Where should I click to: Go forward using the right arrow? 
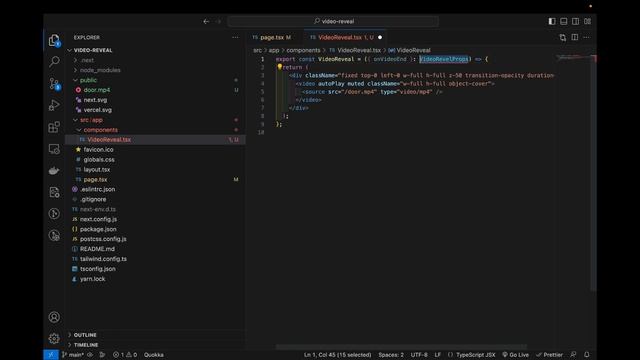click(x=218, y=21)
